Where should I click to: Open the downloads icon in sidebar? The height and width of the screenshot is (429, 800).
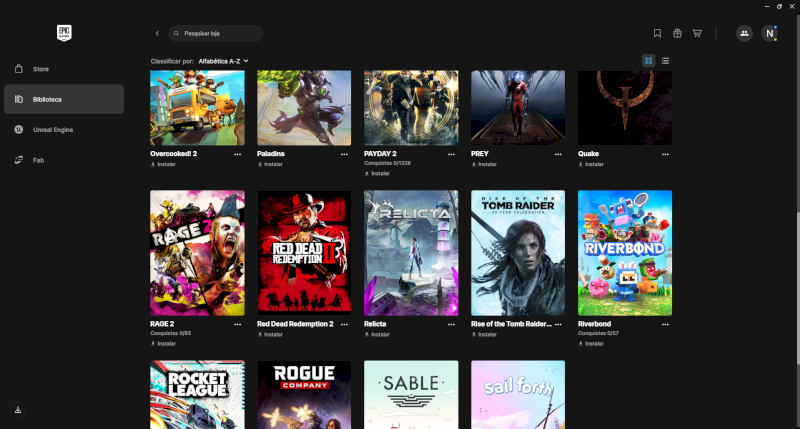point(18,410)
